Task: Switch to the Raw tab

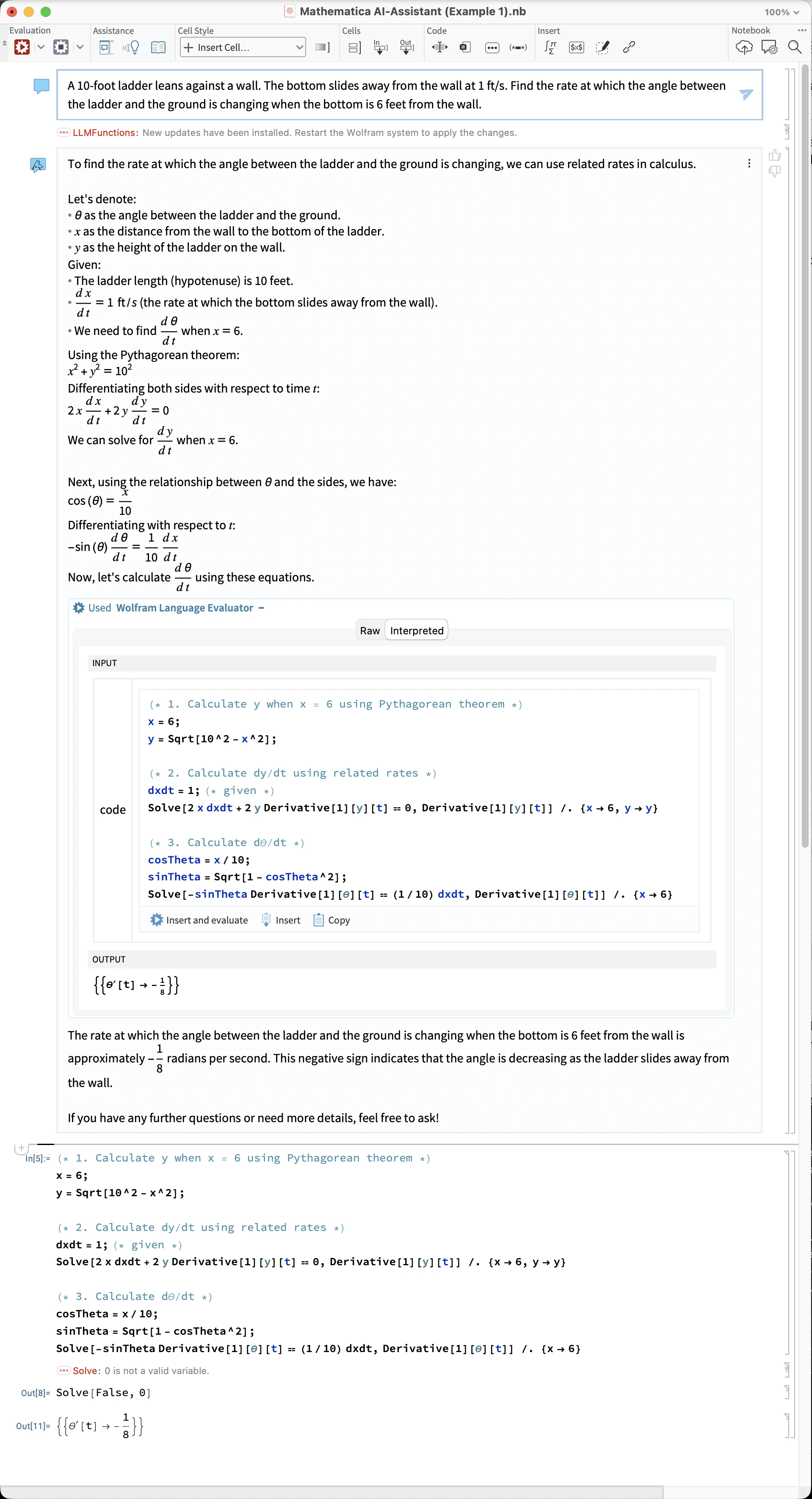Action: 370,631
